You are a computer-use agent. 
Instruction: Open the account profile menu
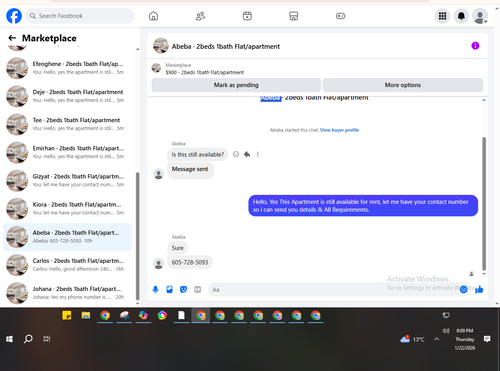(480, 16)
